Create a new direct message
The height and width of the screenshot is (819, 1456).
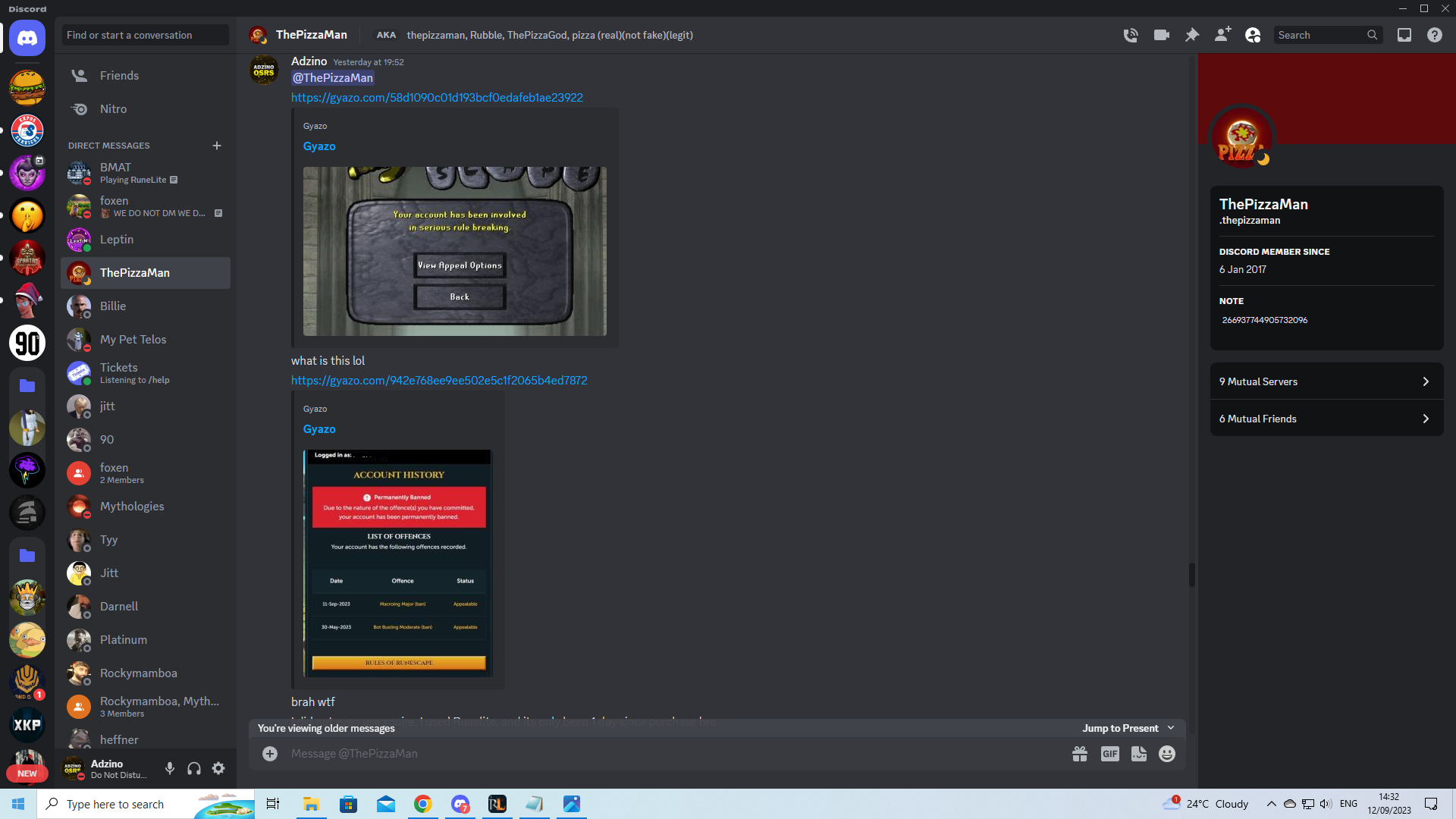(217, 146)
